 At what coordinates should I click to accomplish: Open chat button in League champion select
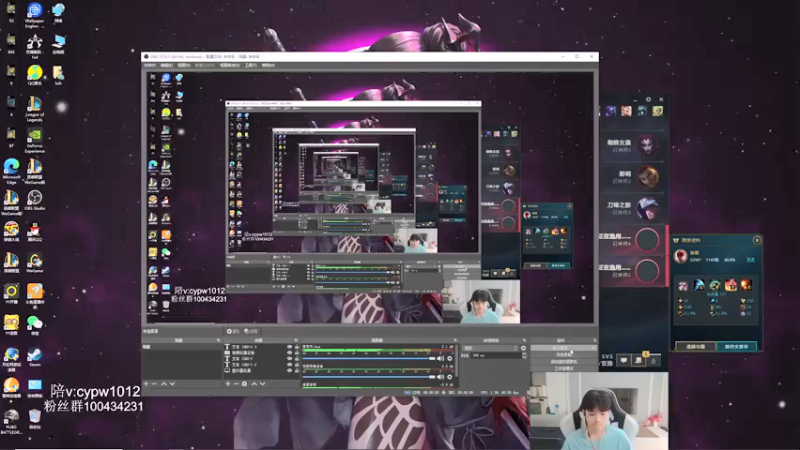point(623,360)
